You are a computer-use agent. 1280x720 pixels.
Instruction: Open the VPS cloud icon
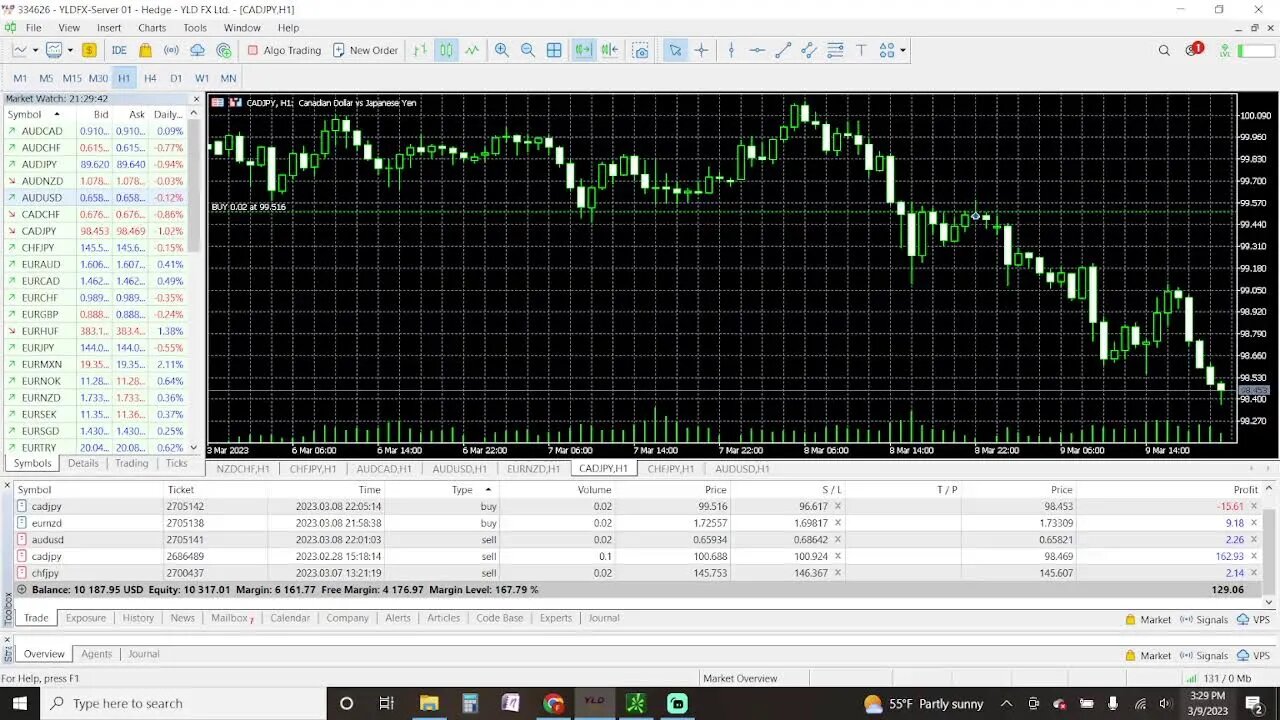198,50
